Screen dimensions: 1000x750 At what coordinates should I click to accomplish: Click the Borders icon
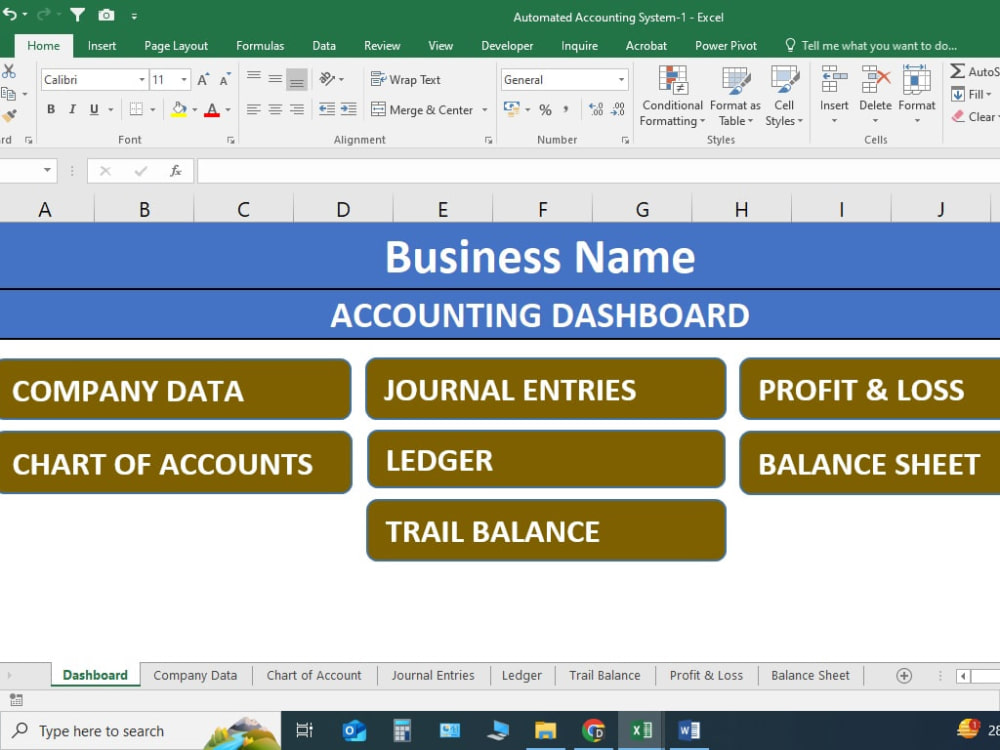pos(136,110)
